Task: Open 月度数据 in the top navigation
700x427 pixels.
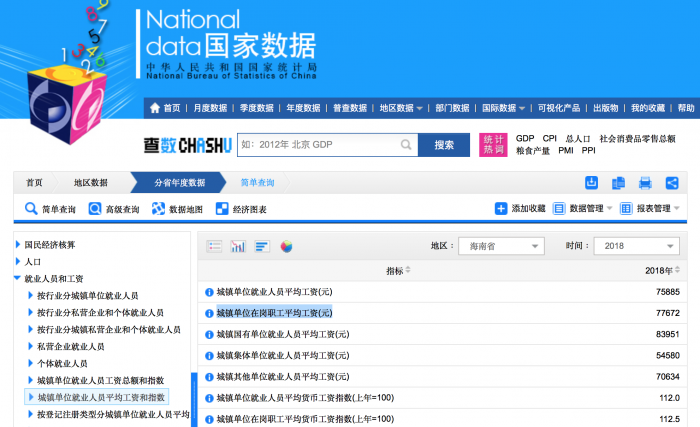Action: (x=210, y=108)
